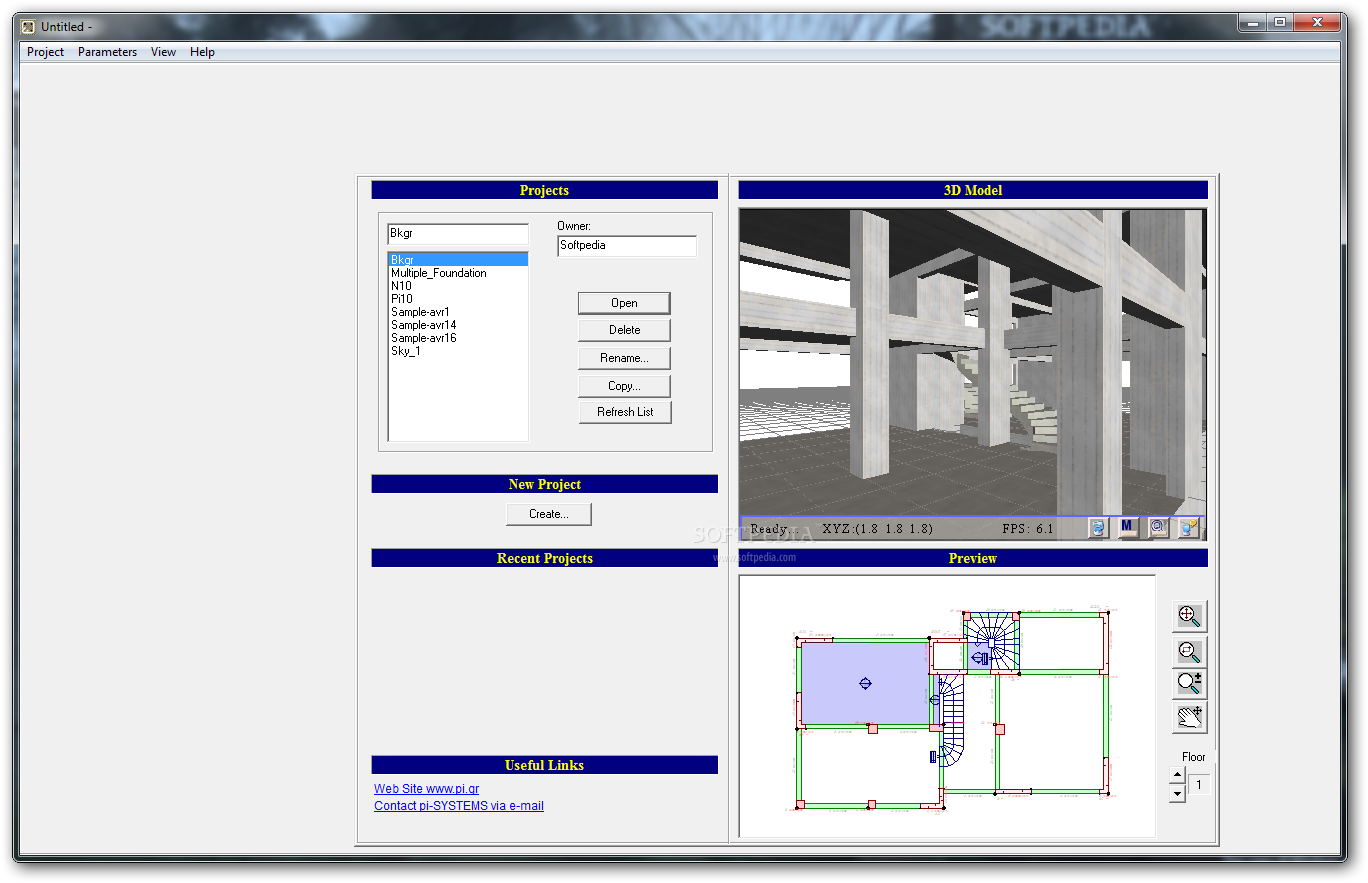The height and width of the screenshot is (883, 1368).
Task: Click the floor plan preview drawing
Action: [947, 706]
